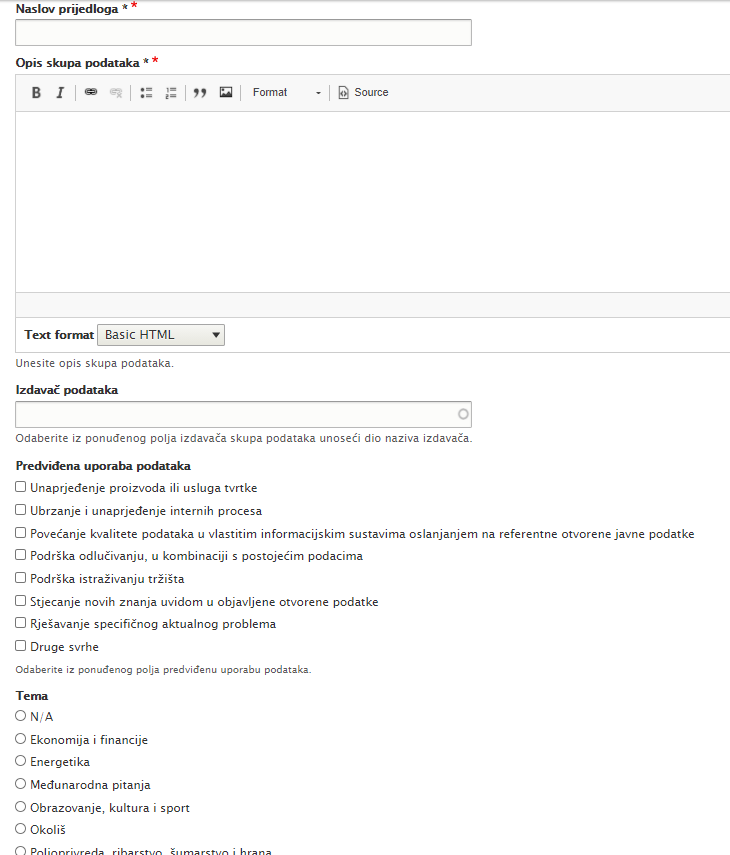Focus the 'Izdavač podataka' autocomplete field
730x855 pixels.
pos(237,414)
